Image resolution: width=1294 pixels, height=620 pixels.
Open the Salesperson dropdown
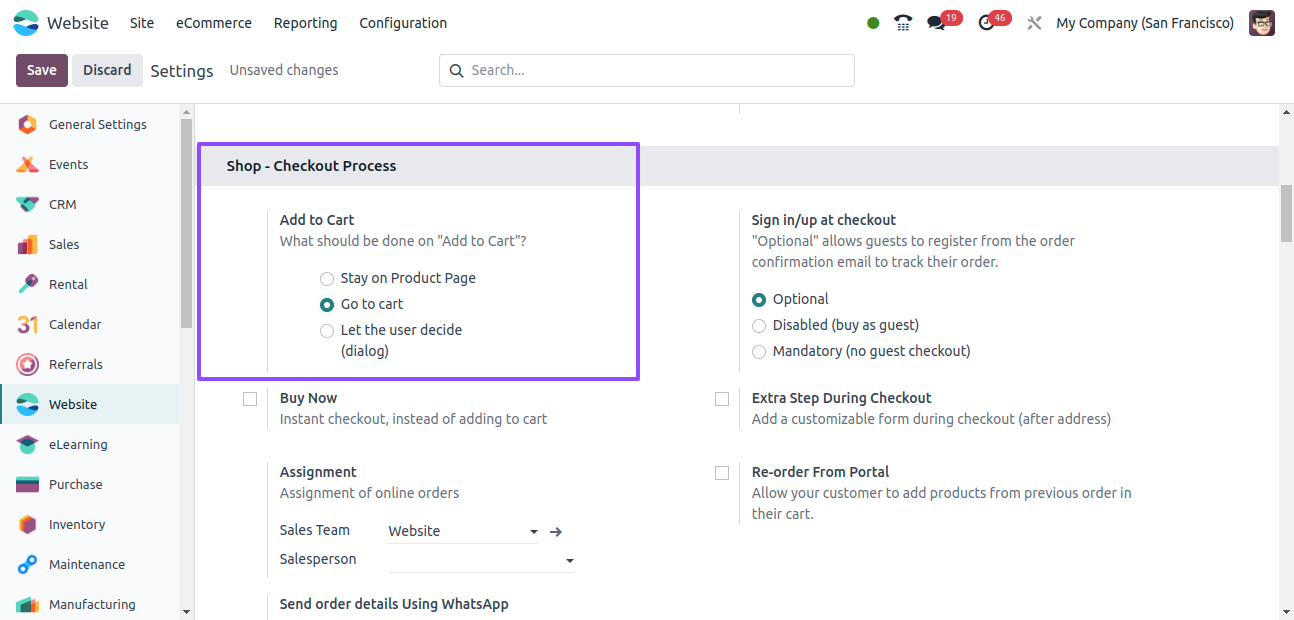[481, 560]
